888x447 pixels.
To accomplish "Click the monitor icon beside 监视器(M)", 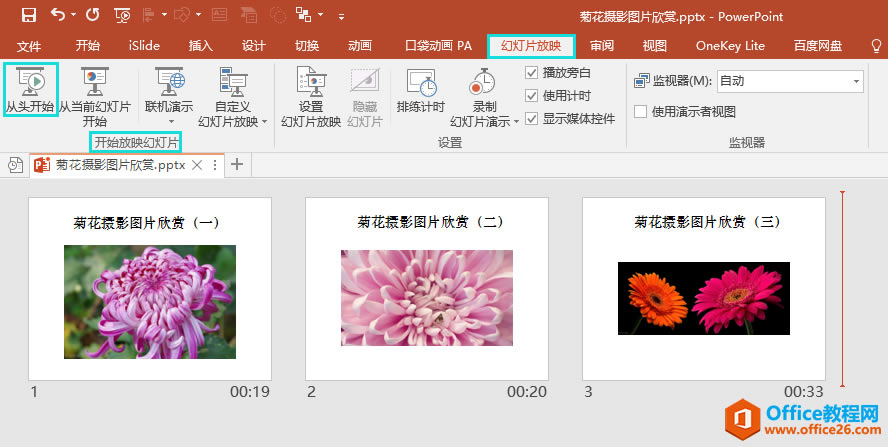I will pos(642,81).
